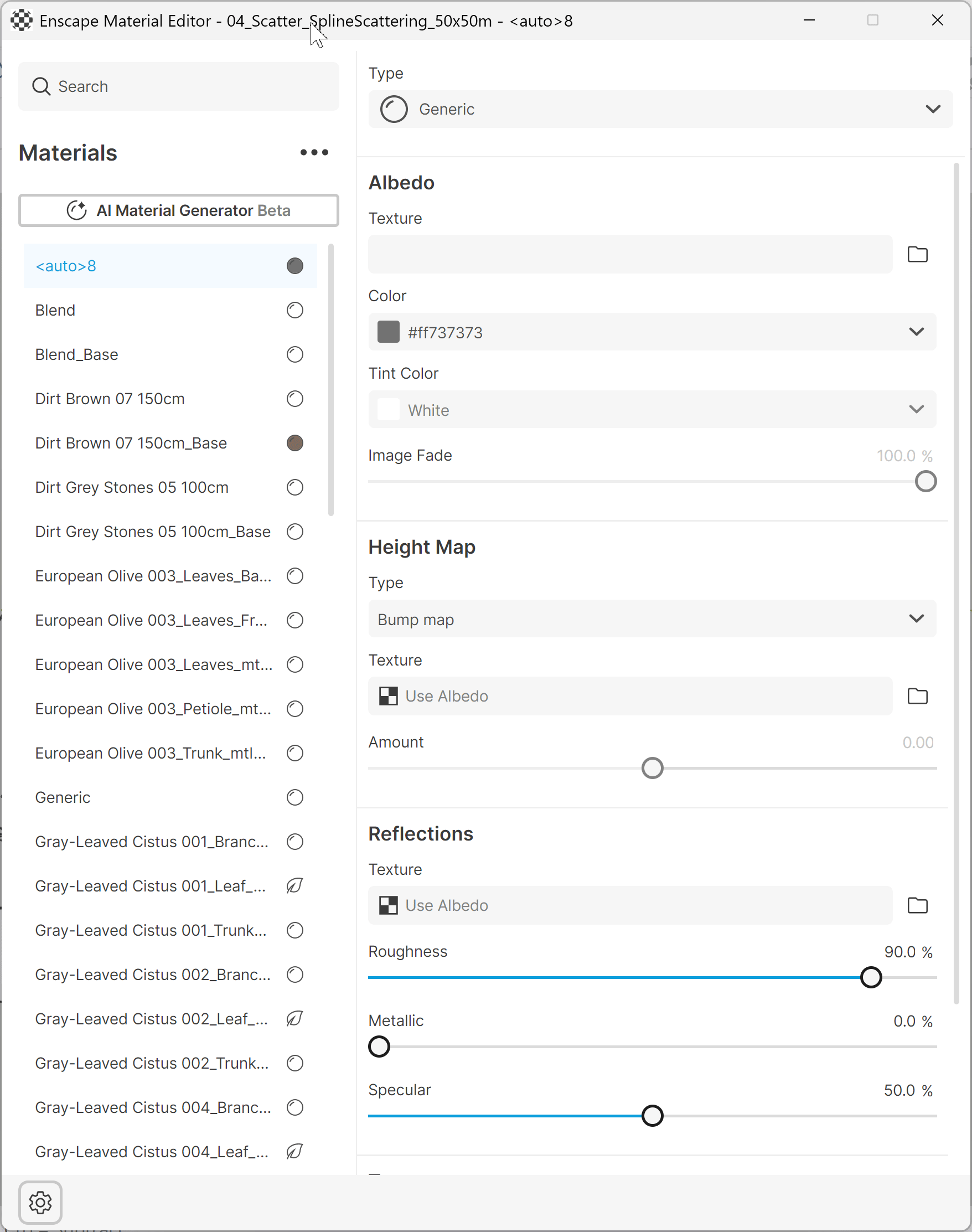Select European Olive 003_Leaves_Fr... material
The height and width of the screenshot is (1232, 972).
(170, 621)
